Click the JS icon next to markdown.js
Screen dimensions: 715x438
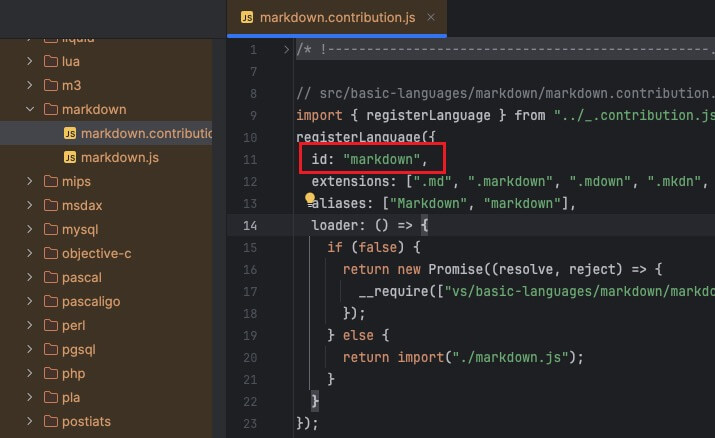70,157
